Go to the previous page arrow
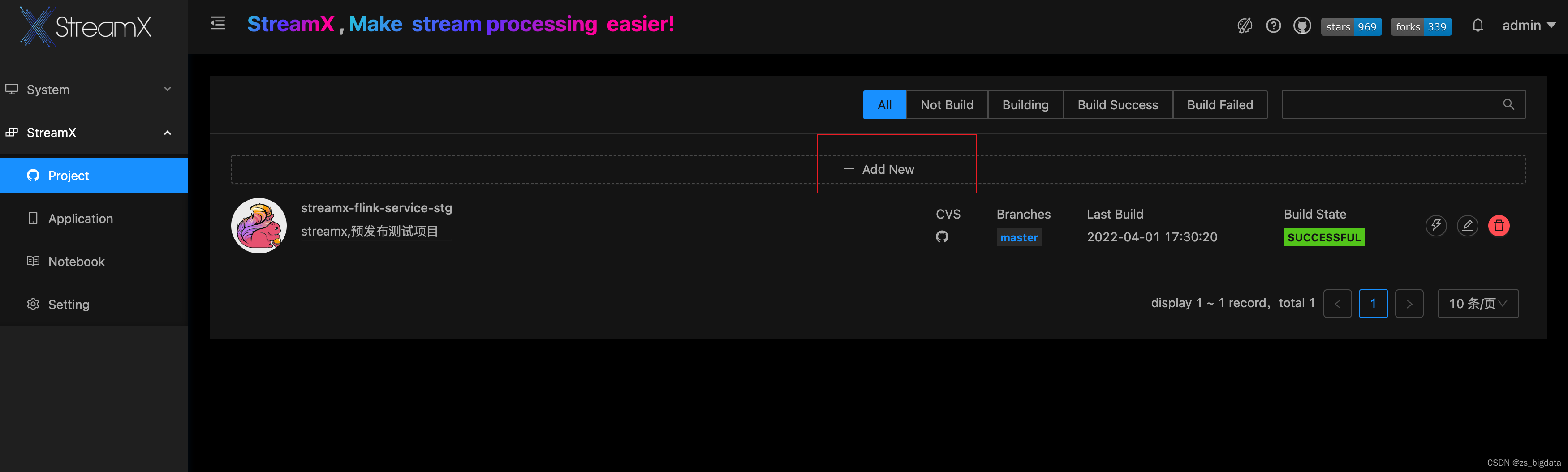The image size is (1568, 472). click(1337, 304)
